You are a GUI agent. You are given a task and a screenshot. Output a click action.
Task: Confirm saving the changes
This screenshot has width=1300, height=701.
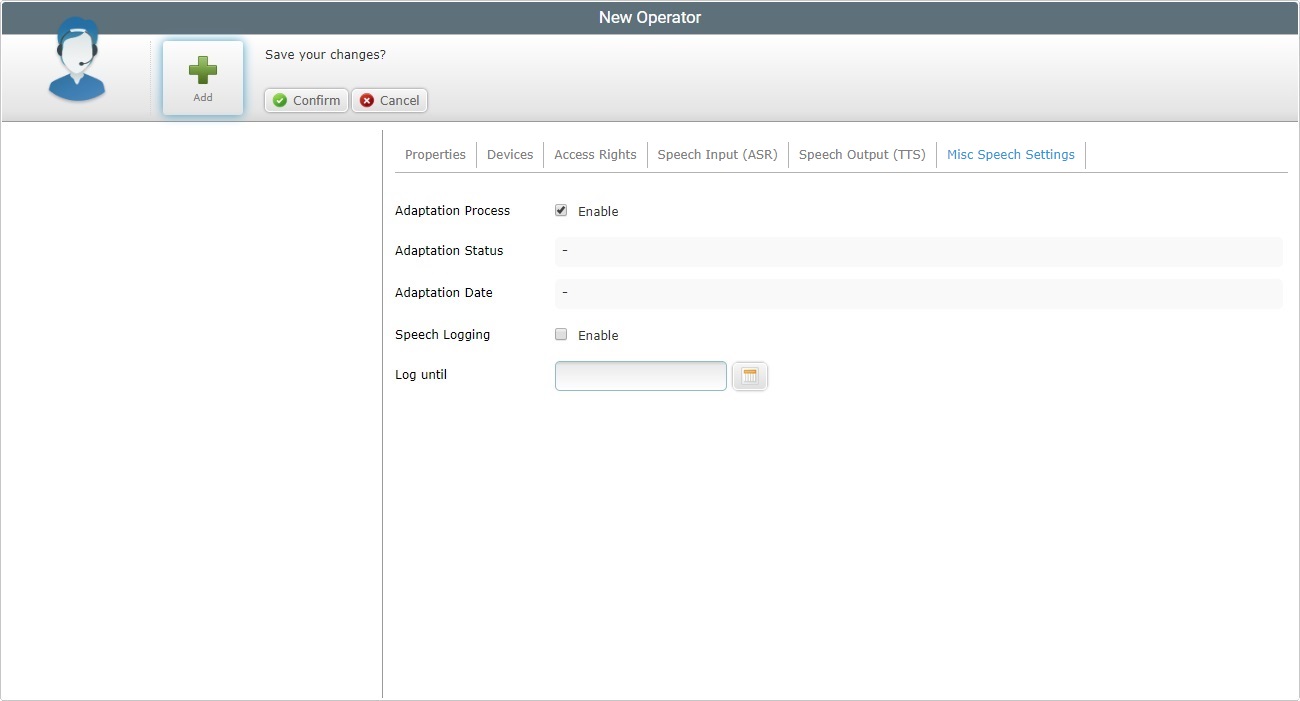point(306,100)
